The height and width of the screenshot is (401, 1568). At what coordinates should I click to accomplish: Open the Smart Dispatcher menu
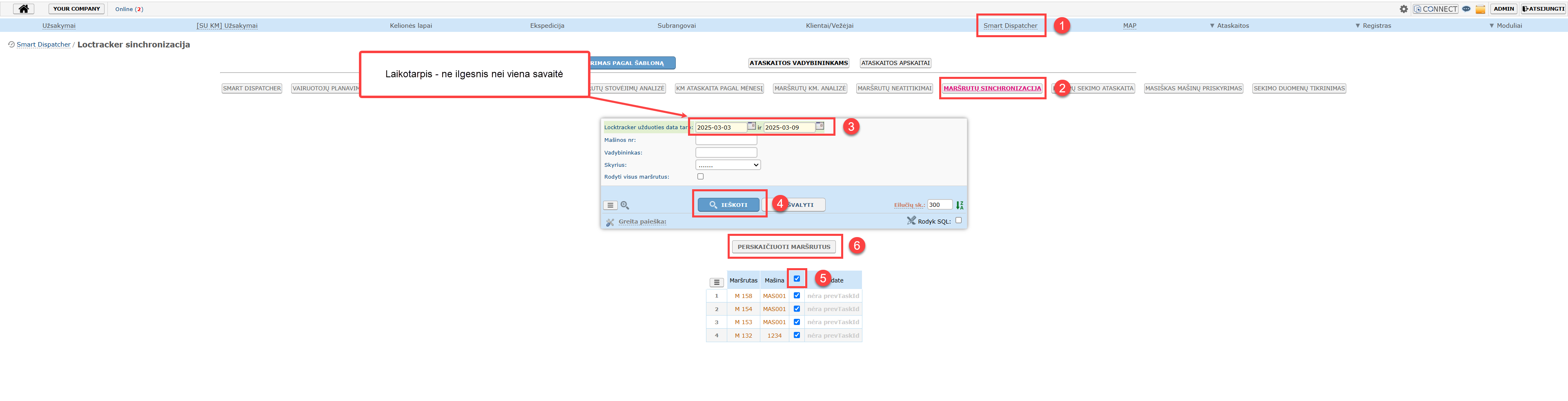(1011, 26)
